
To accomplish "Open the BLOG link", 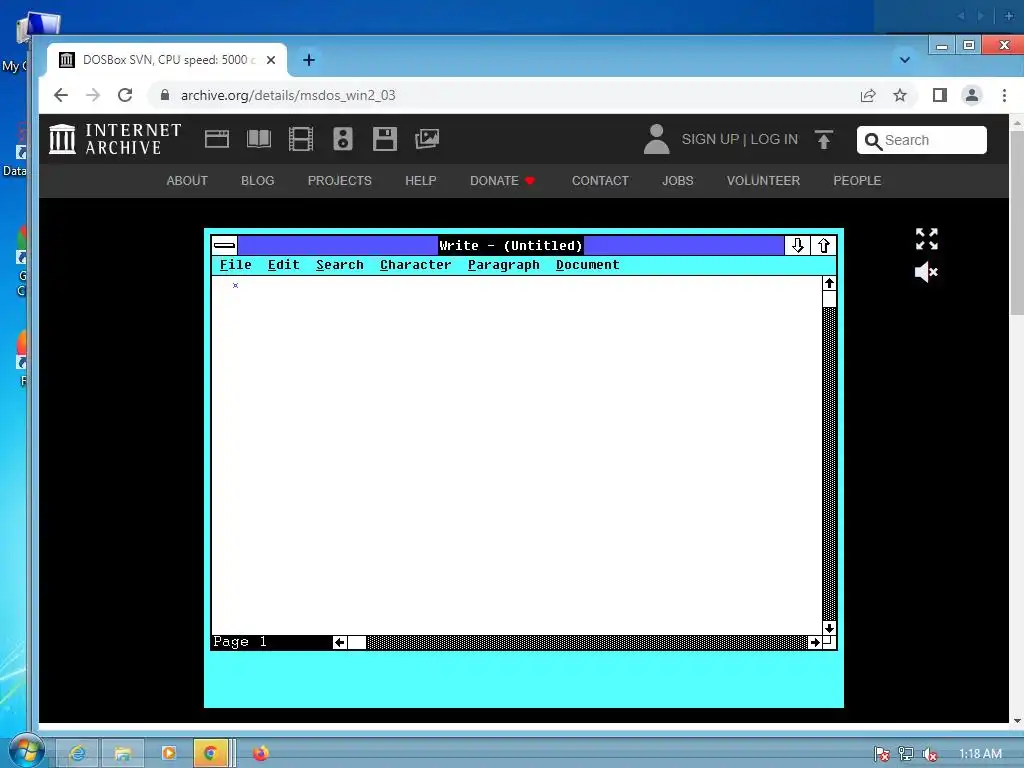I will (x=257, y=181).
